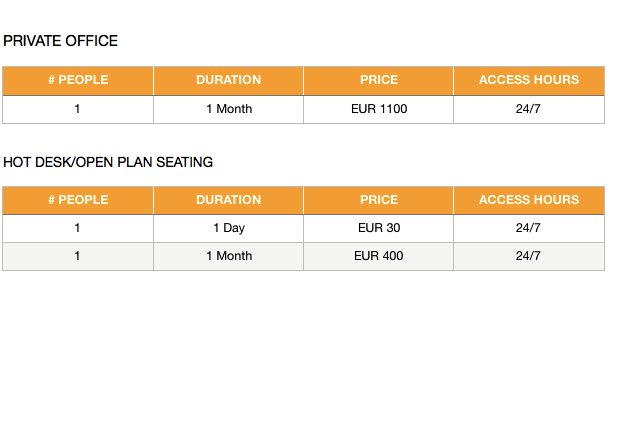
Task: Select the PRICE header in Hot Desk table
Action: tap(379, 200)
